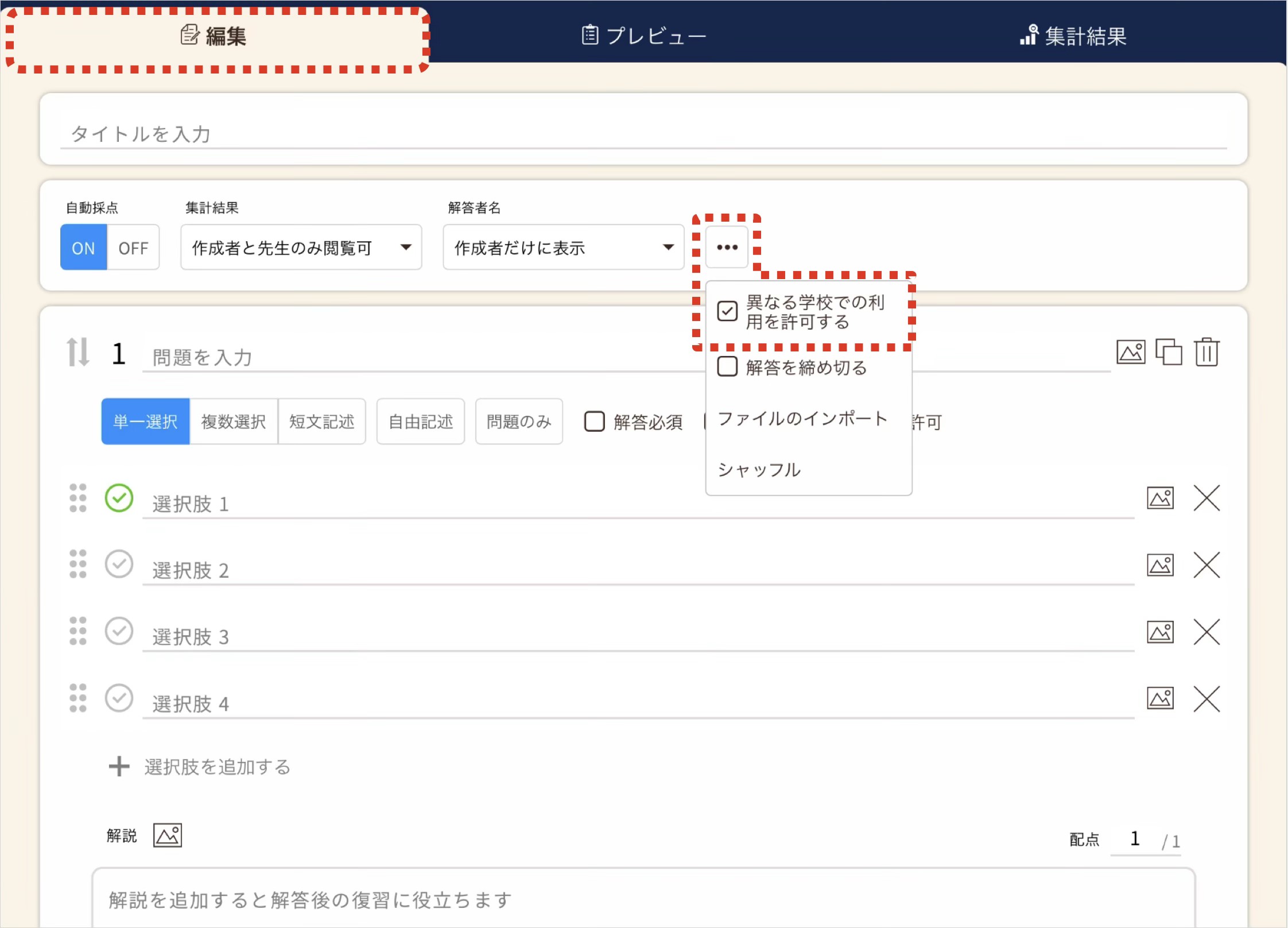
Task: Click drag handle for 選択肢 1
Action: pyautogui.click(x=78, y=498)
